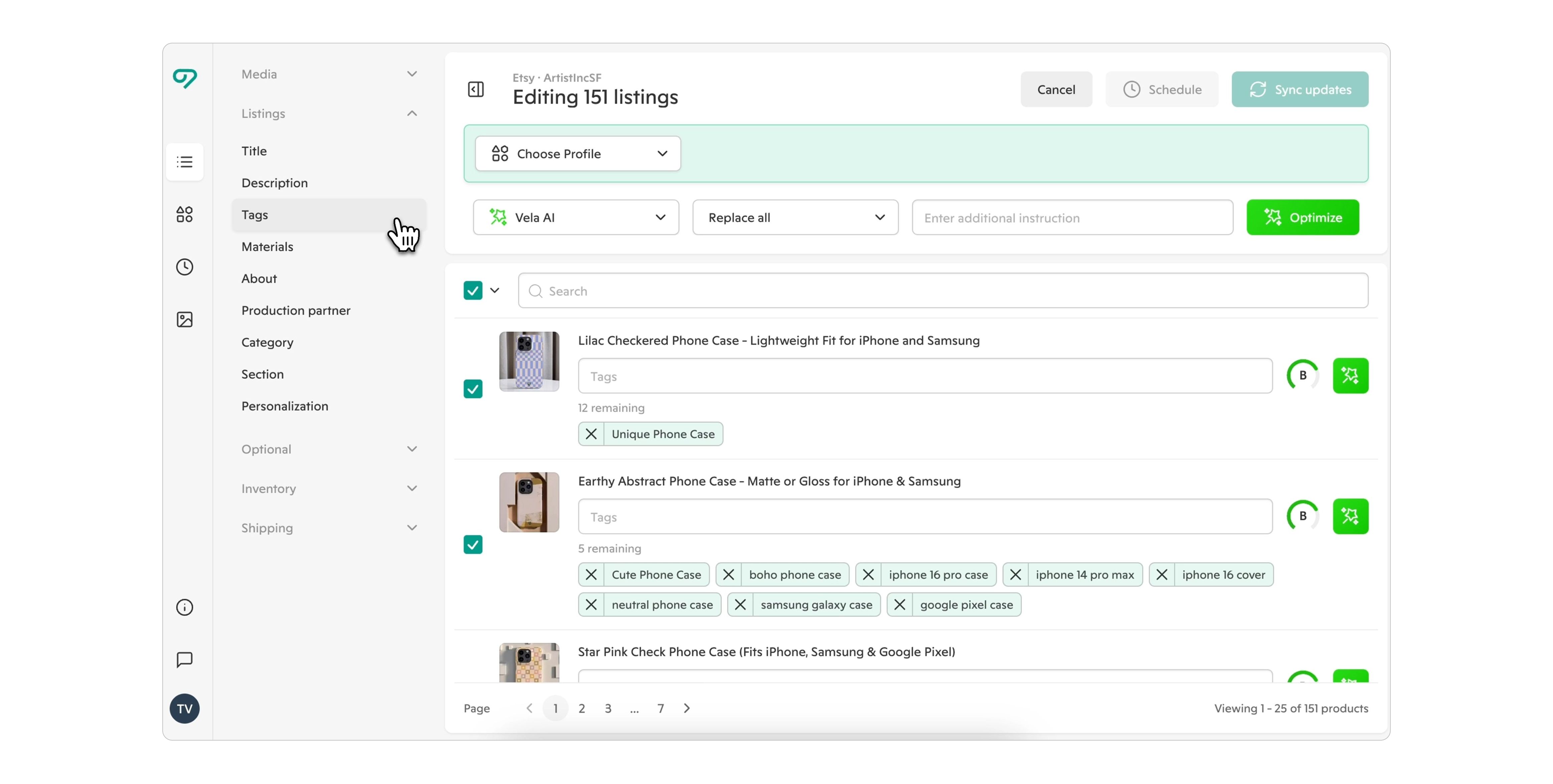This screenshot has height=784, width=1553.
Task: Click the info circle icon in left rail
Action: (184, 607)
